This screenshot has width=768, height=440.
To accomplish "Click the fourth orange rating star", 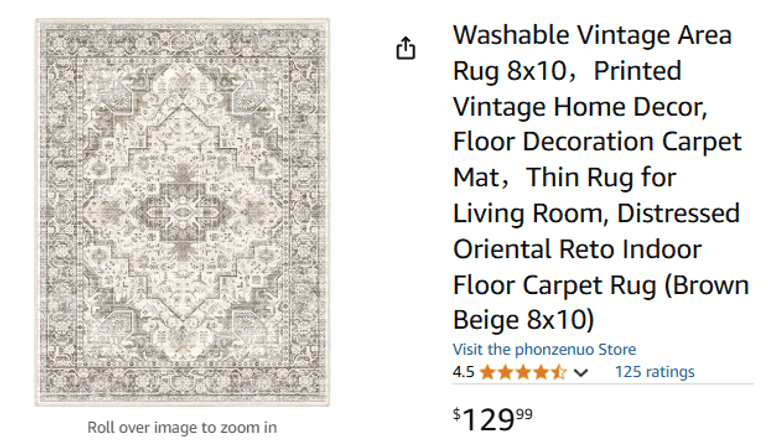I will [541, 373].
